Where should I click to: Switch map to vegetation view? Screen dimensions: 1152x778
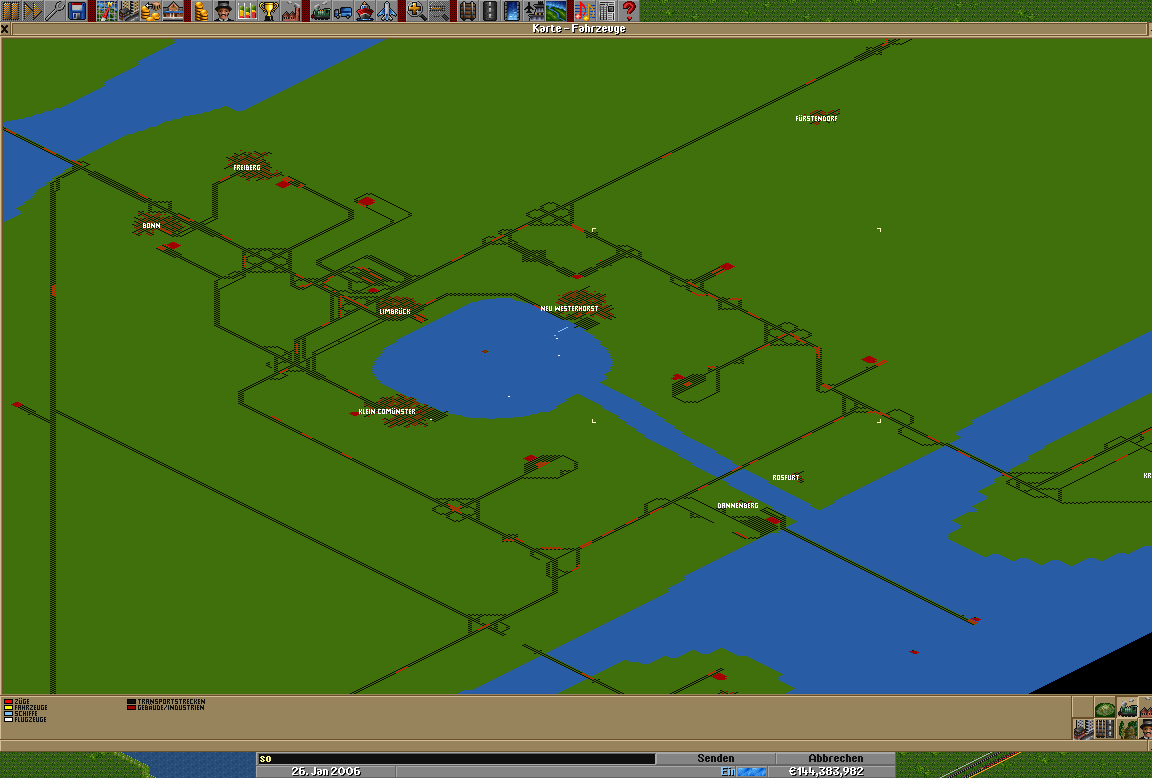pos(1127,729)
